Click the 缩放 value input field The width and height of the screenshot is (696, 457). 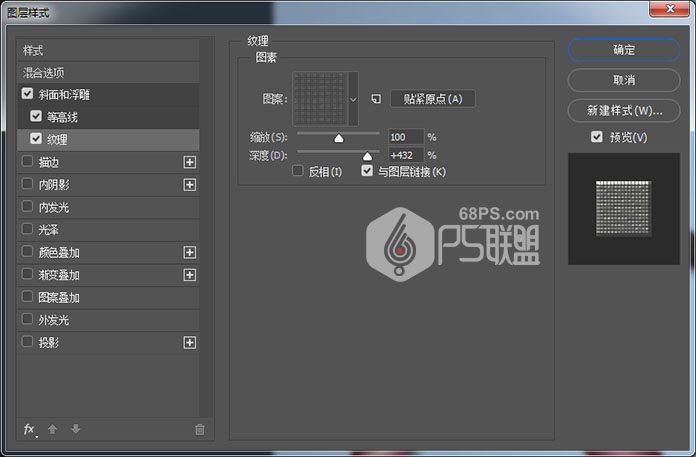(406, 137)
